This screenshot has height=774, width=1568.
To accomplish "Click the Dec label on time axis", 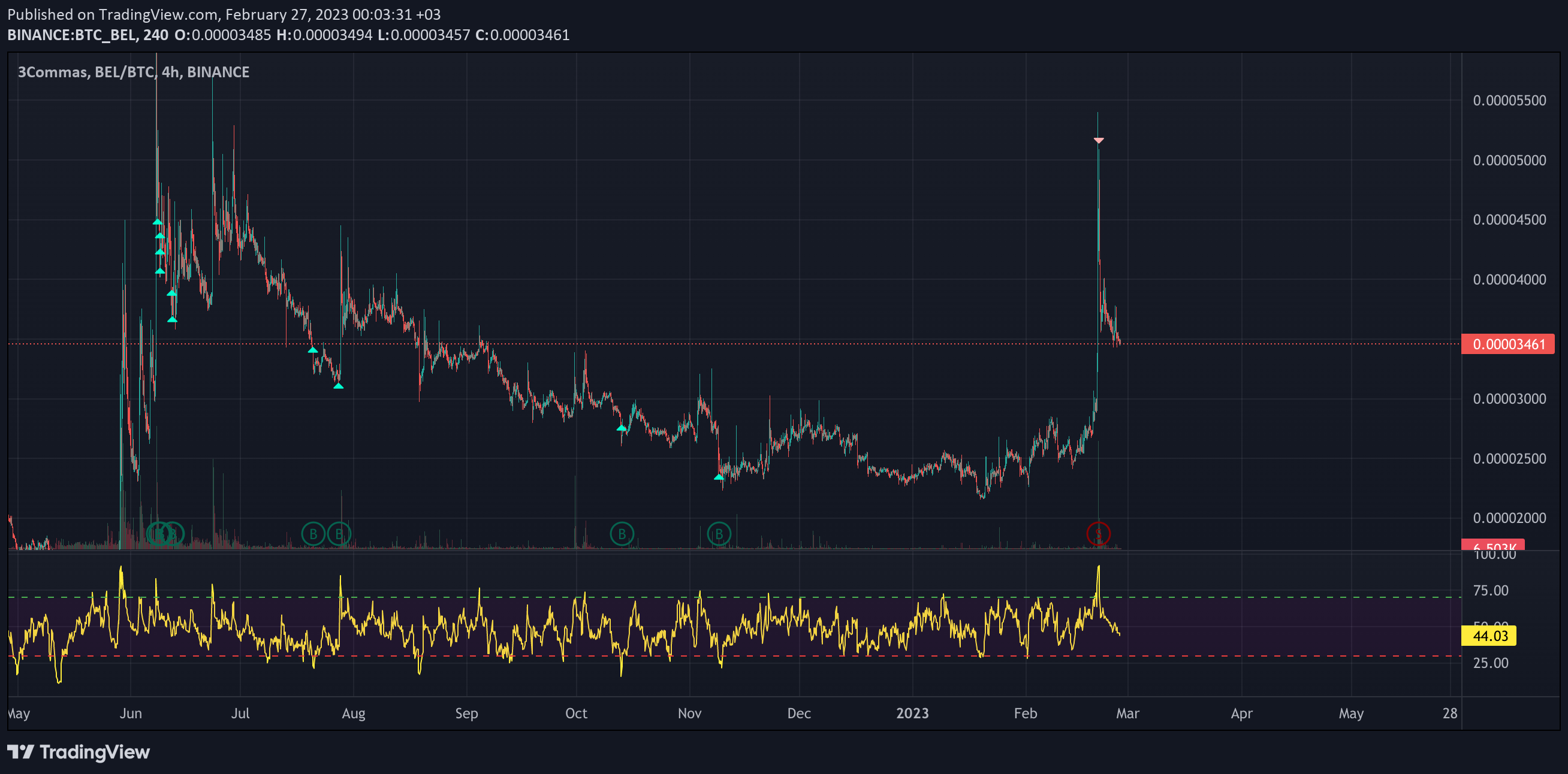I will pos(799,713).
